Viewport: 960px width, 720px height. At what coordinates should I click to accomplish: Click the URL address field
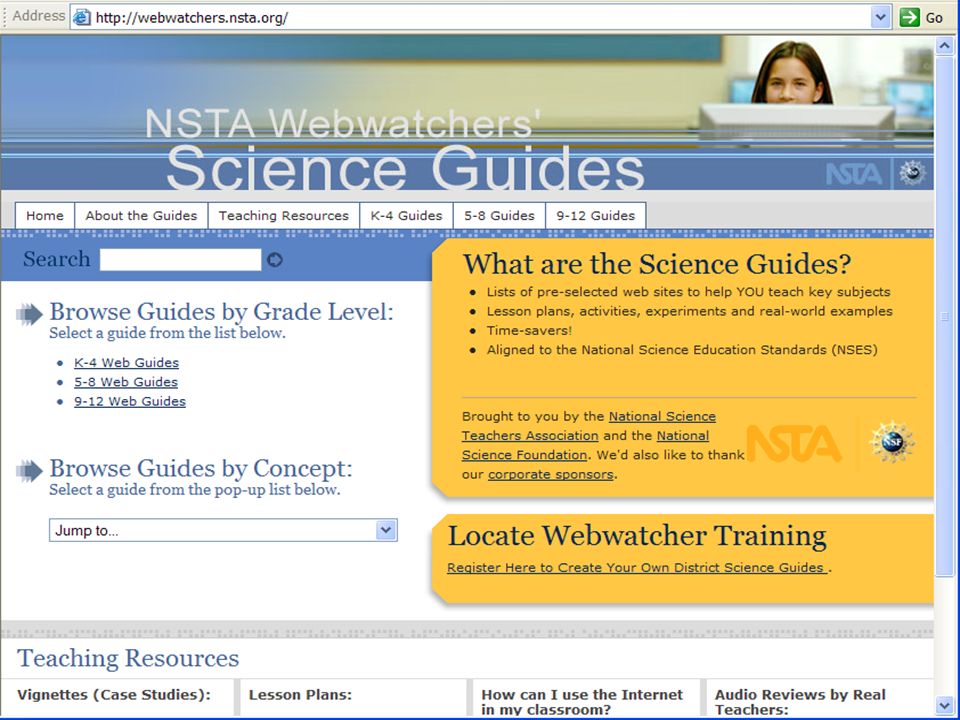(481, 18)
